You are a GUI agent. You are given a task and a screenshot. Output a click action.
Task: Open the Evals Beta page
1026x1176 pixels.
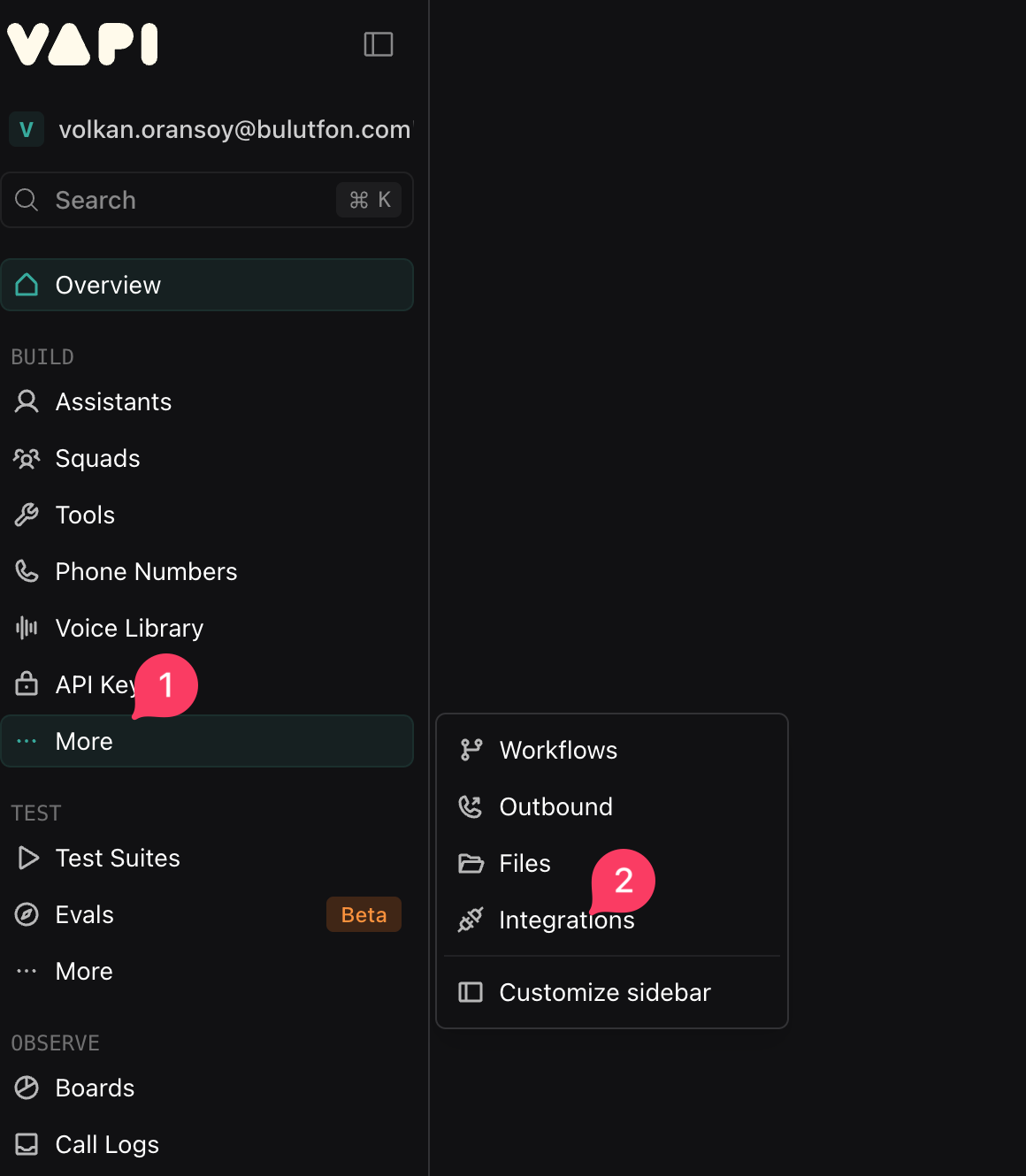pos(85,914)
